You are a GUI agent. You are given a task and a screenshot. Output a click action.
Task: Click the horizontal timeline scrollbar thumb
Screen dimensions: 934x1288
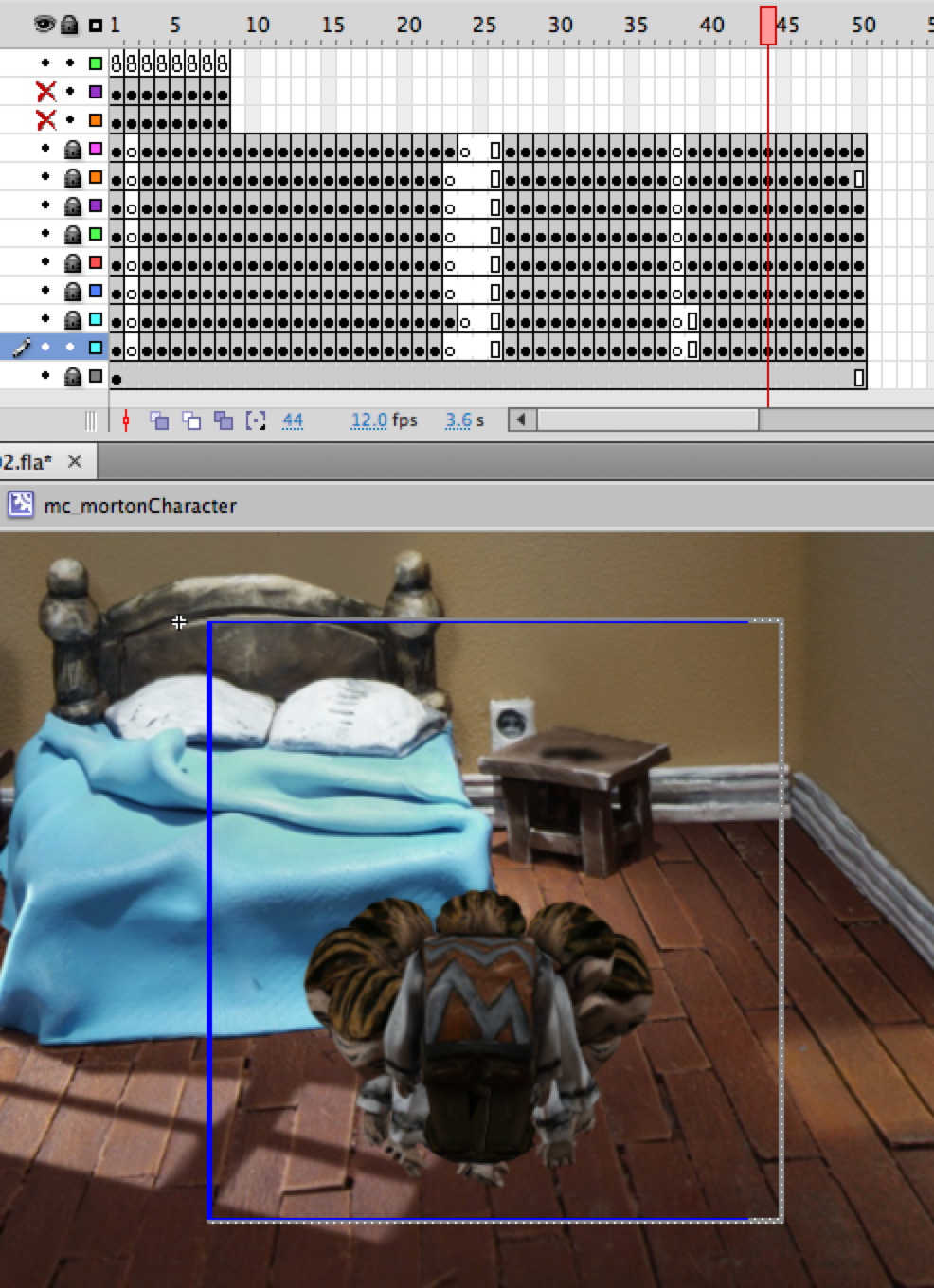[x=648, y=420]
